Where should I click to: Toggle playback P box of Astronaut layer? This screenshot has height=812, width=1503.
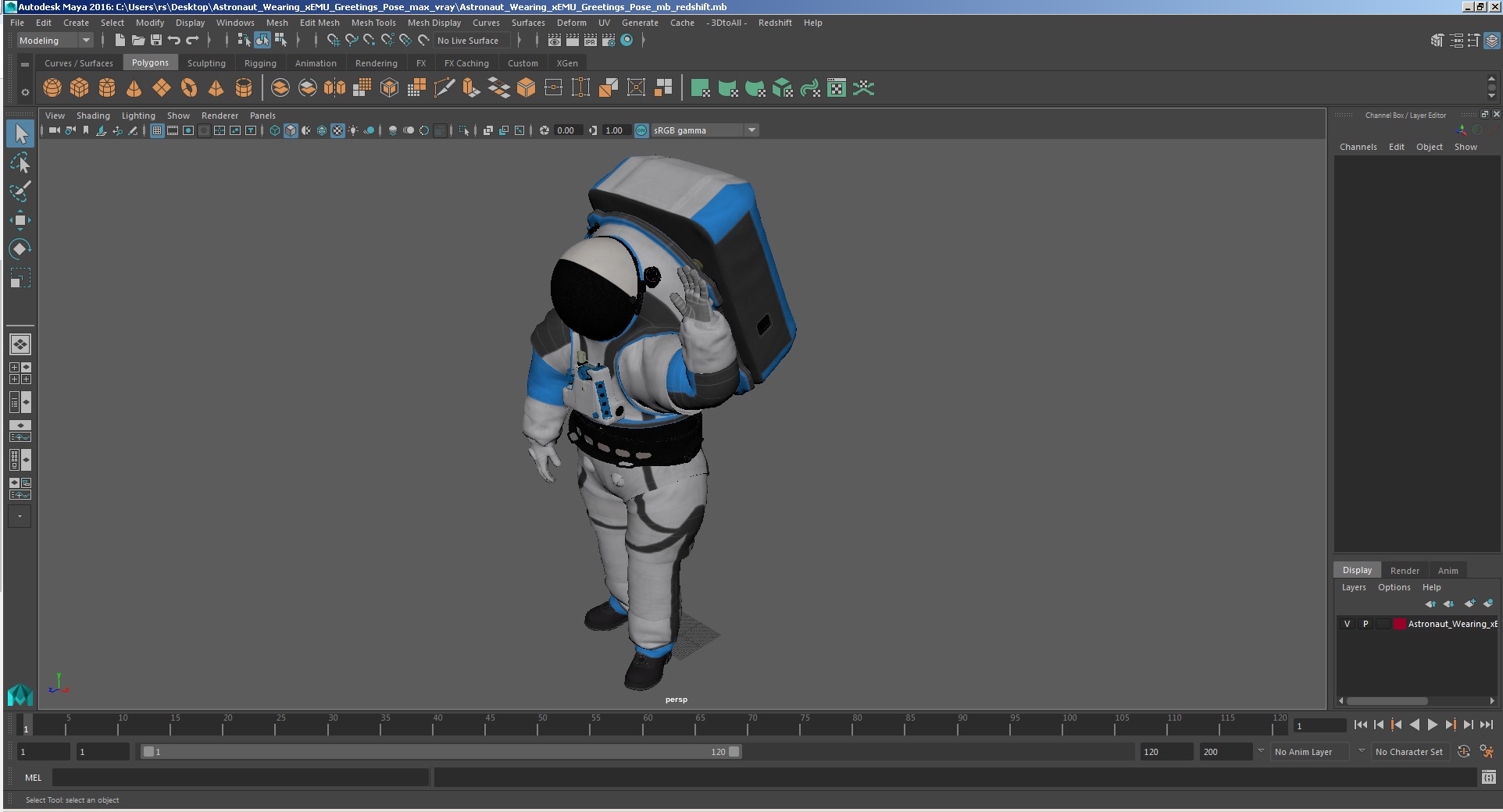click(1366, 624)
